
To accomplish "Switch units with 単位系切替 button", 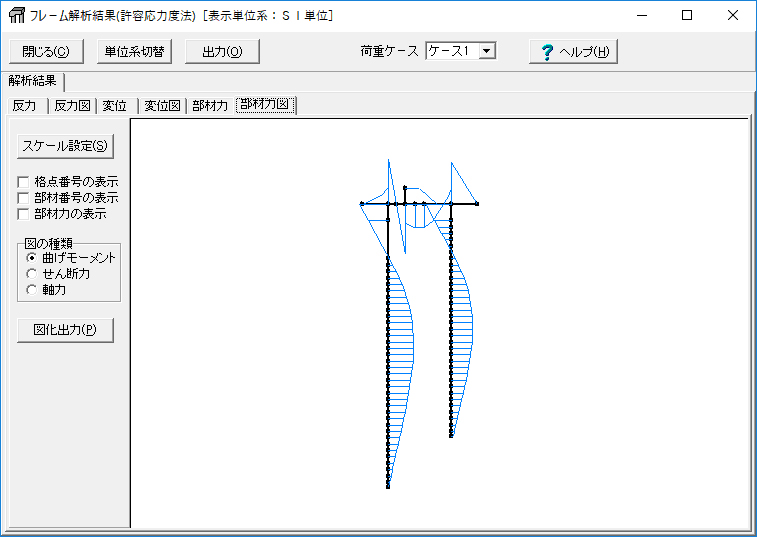I will [134, 51].
